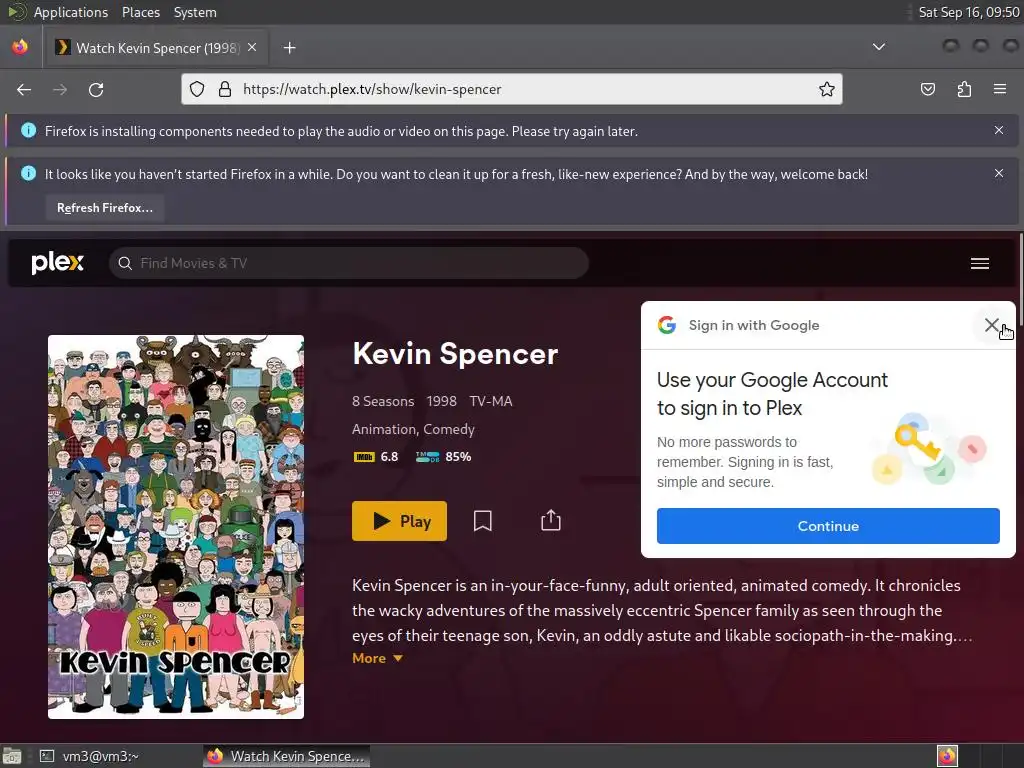The width and height of the screenshot is (1024, 768).
Task: Open the Plex hamburger menu
Action: coord(980,263)
